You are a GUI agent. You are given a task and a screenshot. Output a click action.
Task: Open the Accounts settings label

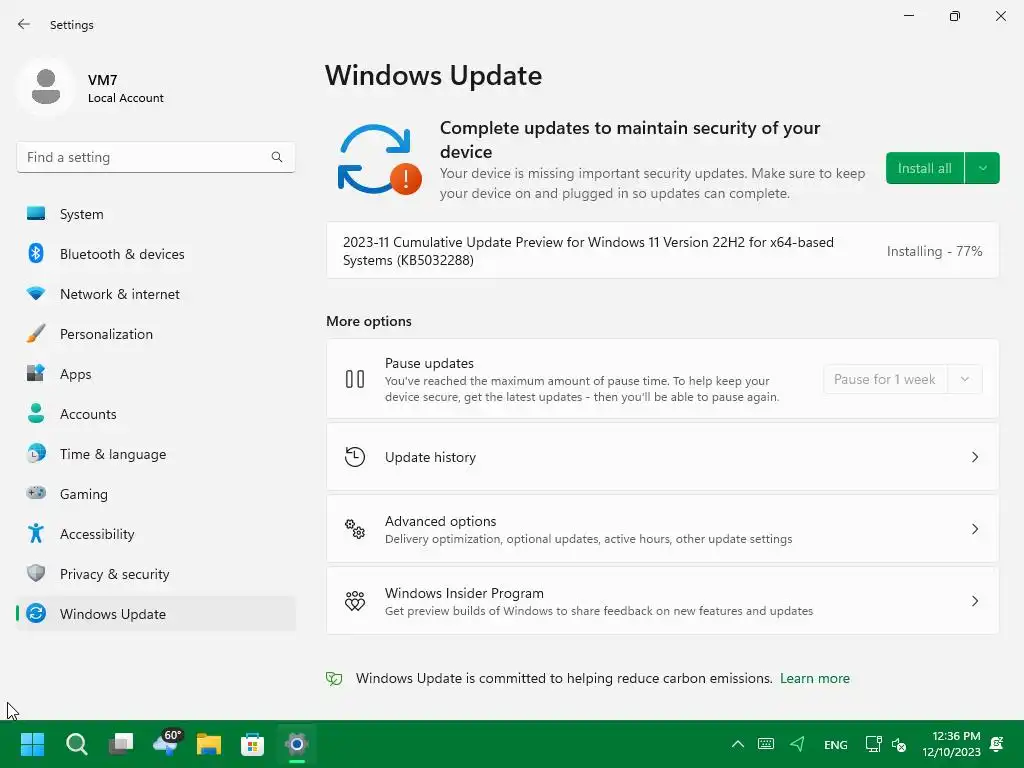coord(88,414)
